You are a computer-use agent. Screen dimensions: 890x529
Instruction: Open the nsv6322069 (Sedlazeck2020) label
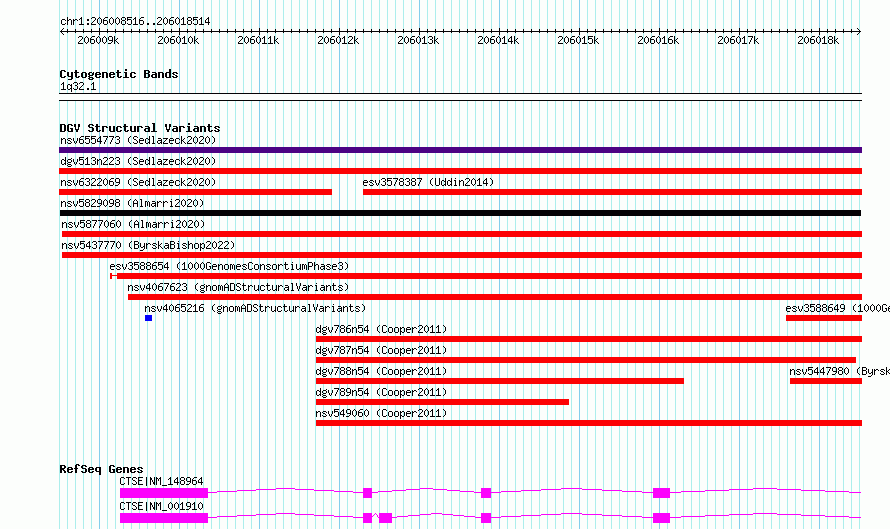[x=138, y=182]
